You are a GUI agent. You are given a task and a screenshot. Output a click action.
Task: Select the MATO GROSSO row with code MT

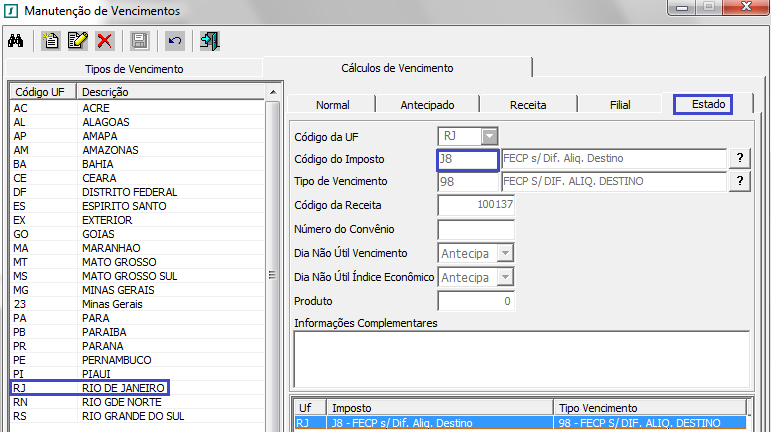[137, 262]
